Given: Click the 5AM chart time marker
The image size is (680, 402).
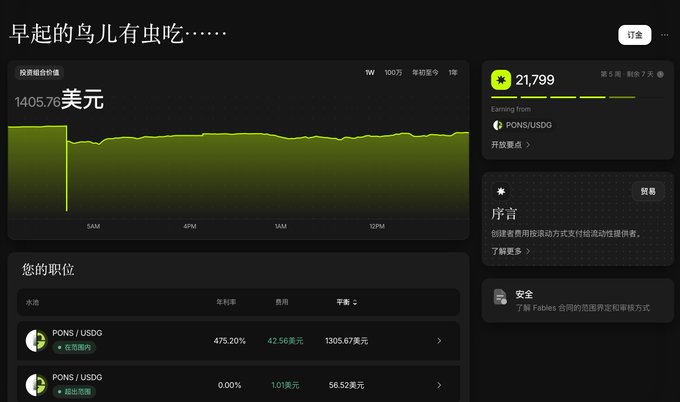Looking at the screenshot, I should (93, 226).
